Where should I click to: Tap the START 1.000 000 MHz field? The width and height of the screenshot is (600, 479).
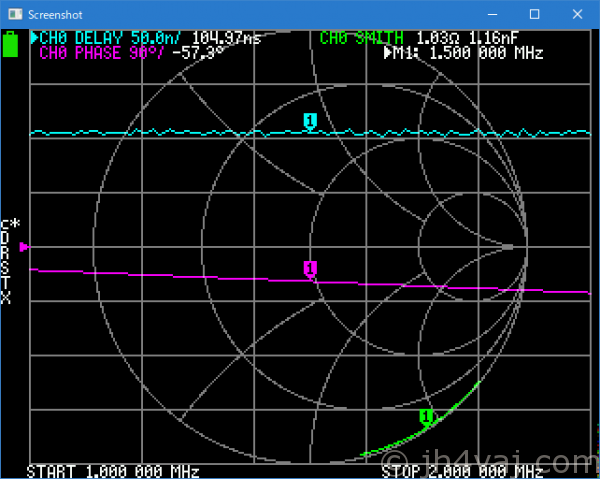(x=113, y=471)
